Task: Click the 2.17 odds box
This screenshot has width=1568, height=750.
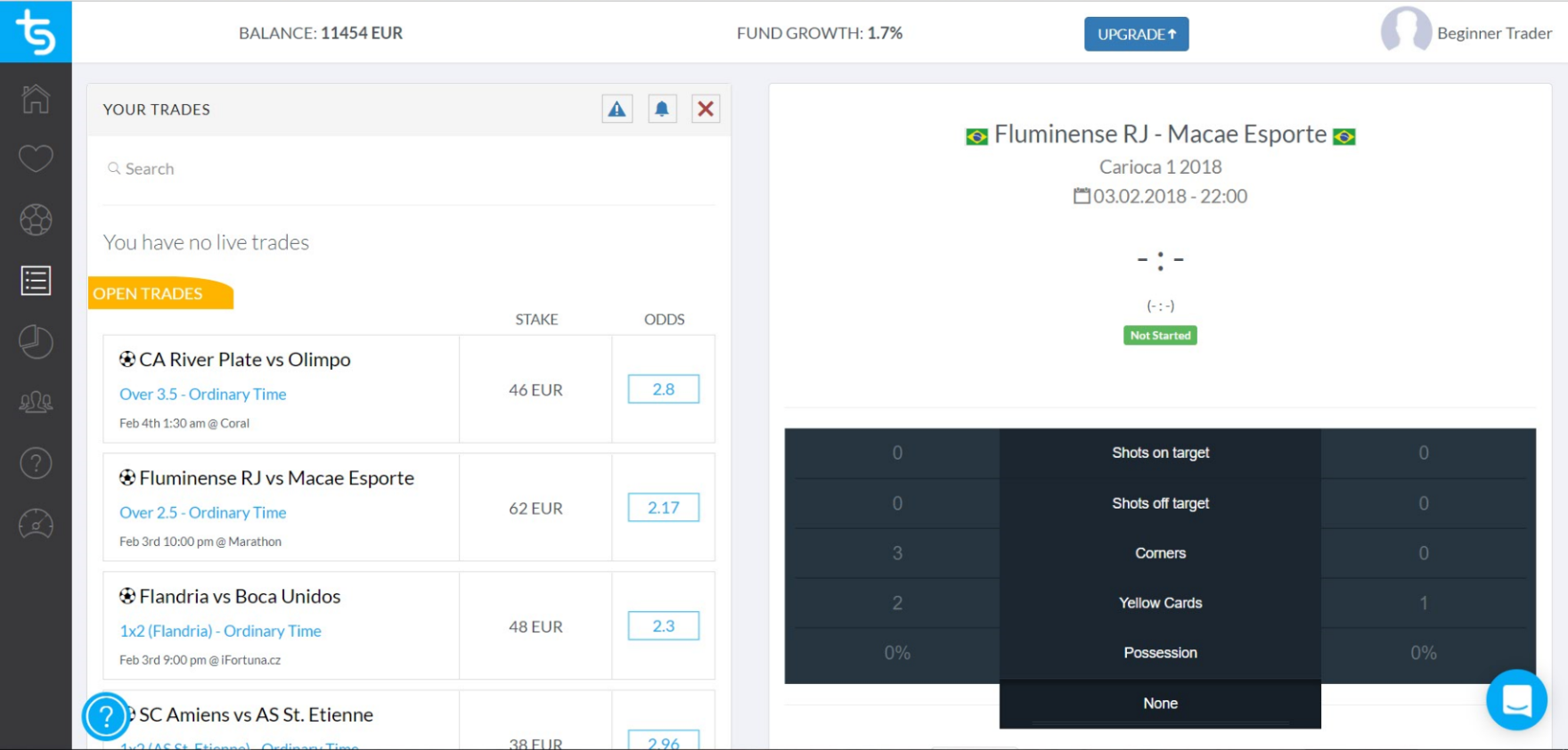Action: (664, 508)
